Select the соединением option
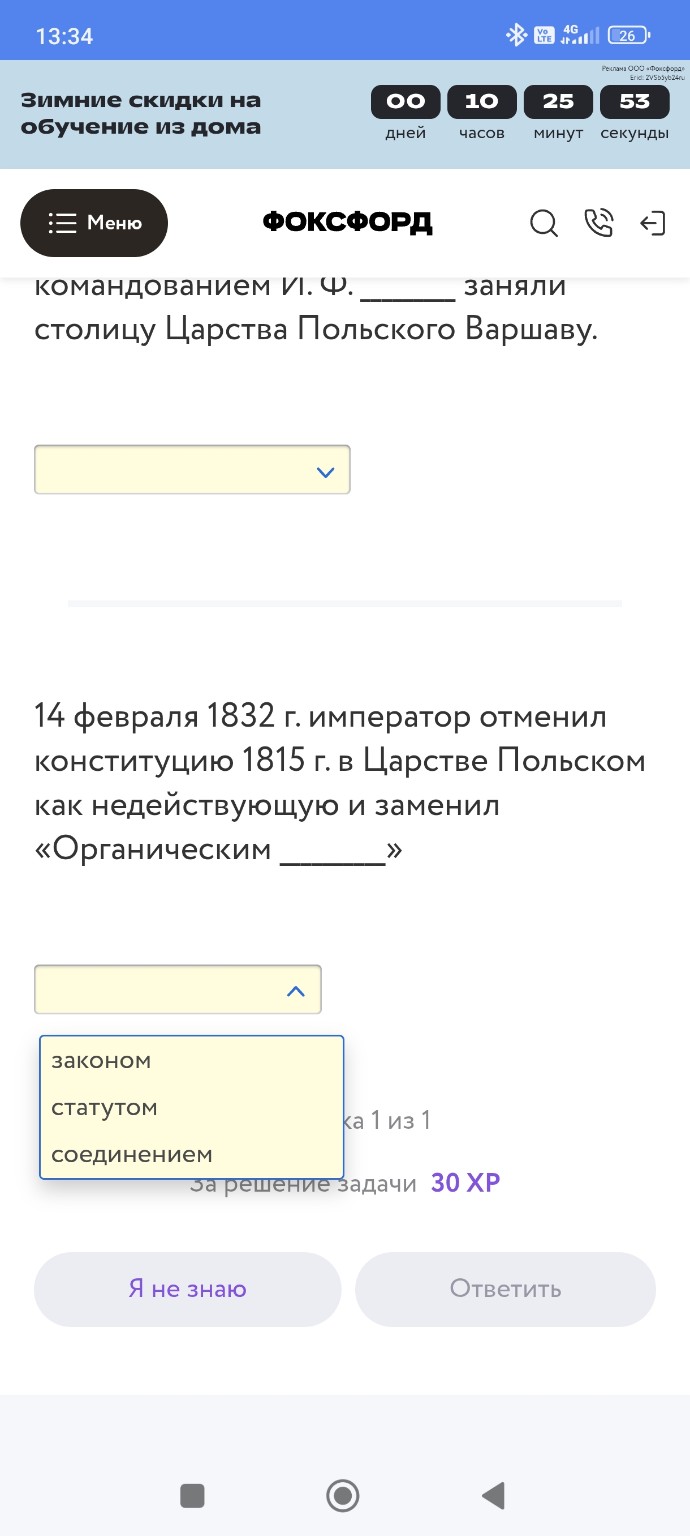This screenshot has height=1536, width=690. 129,1154
